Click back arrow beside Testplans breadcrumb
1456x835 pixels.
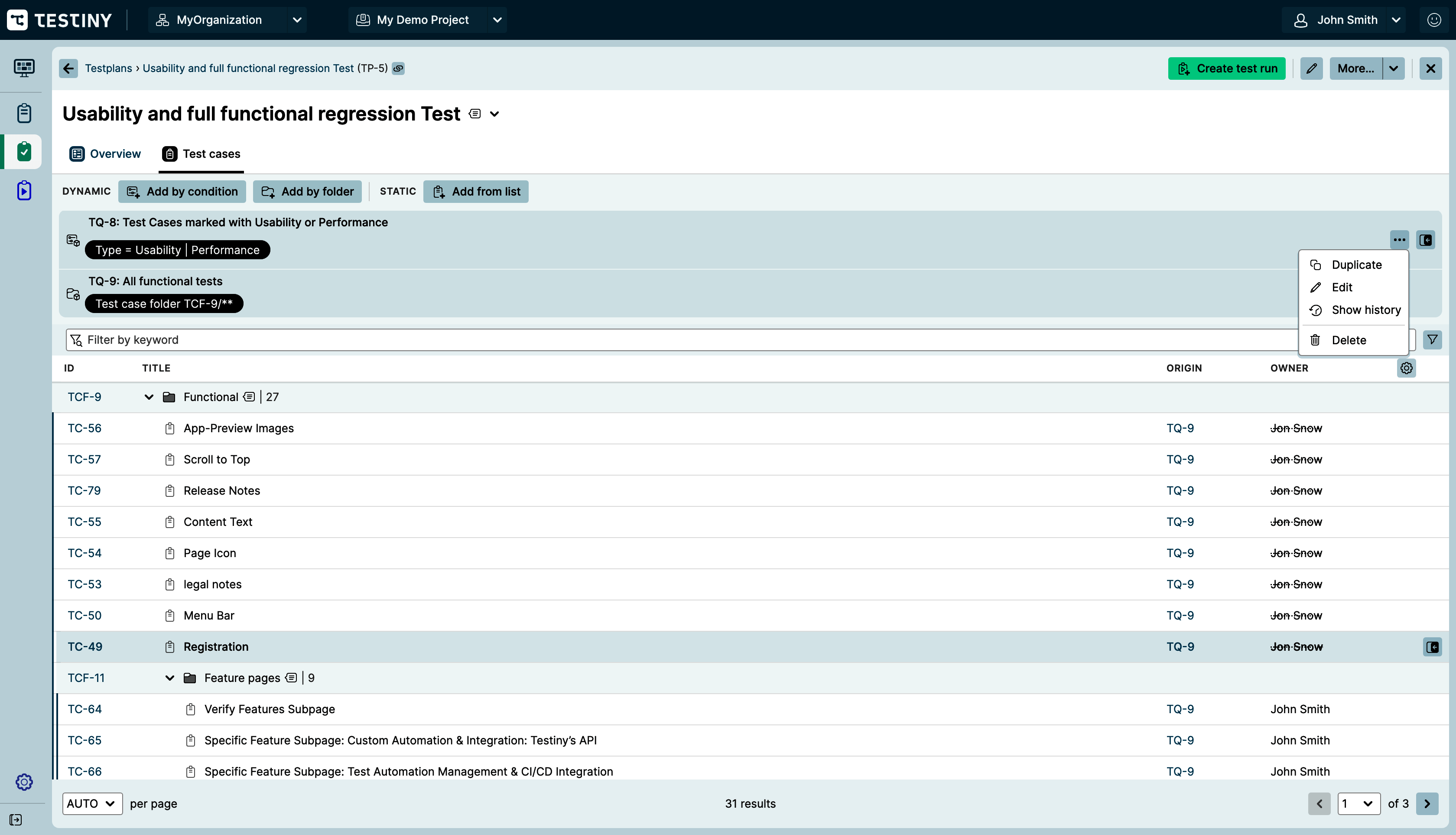coord(68,68)
